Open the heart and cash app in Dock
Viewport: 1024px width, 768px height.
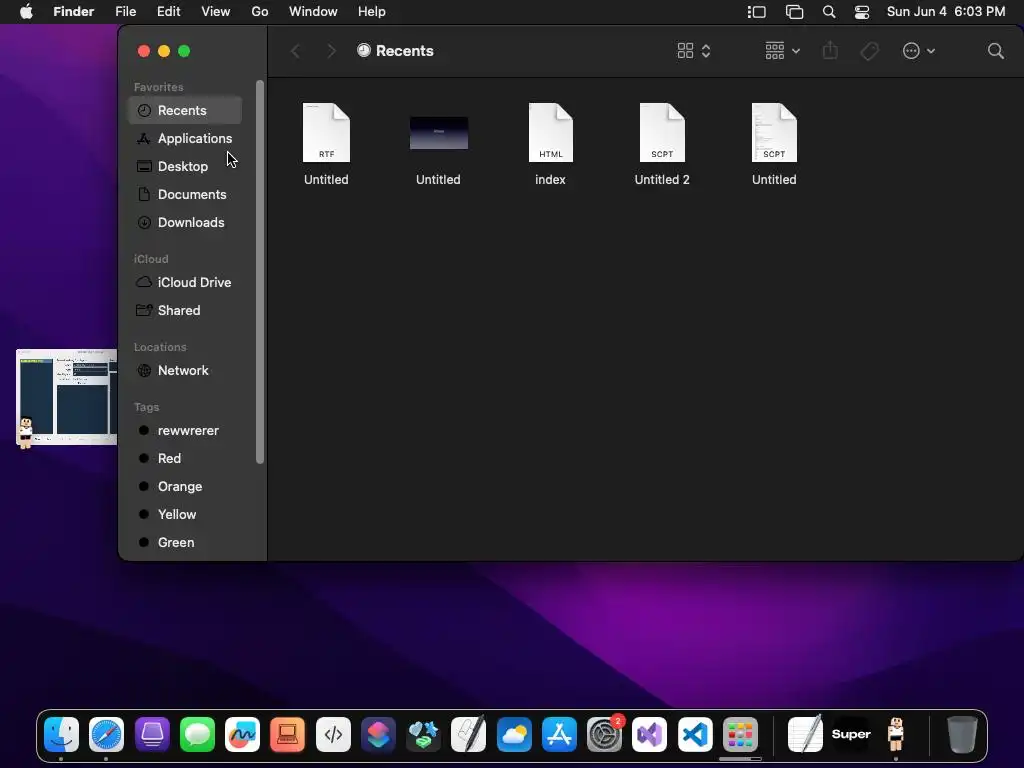point(423,735)
